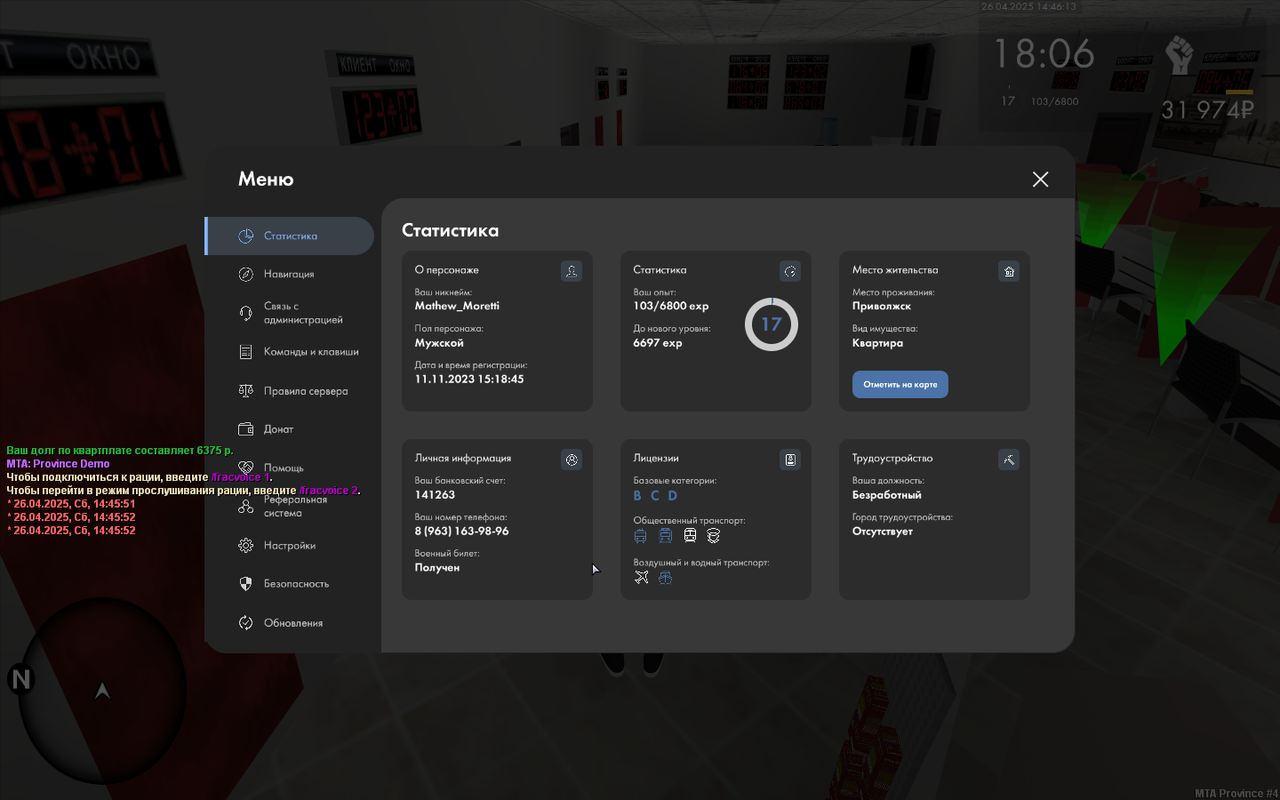Click the B category license

(638, 496)
